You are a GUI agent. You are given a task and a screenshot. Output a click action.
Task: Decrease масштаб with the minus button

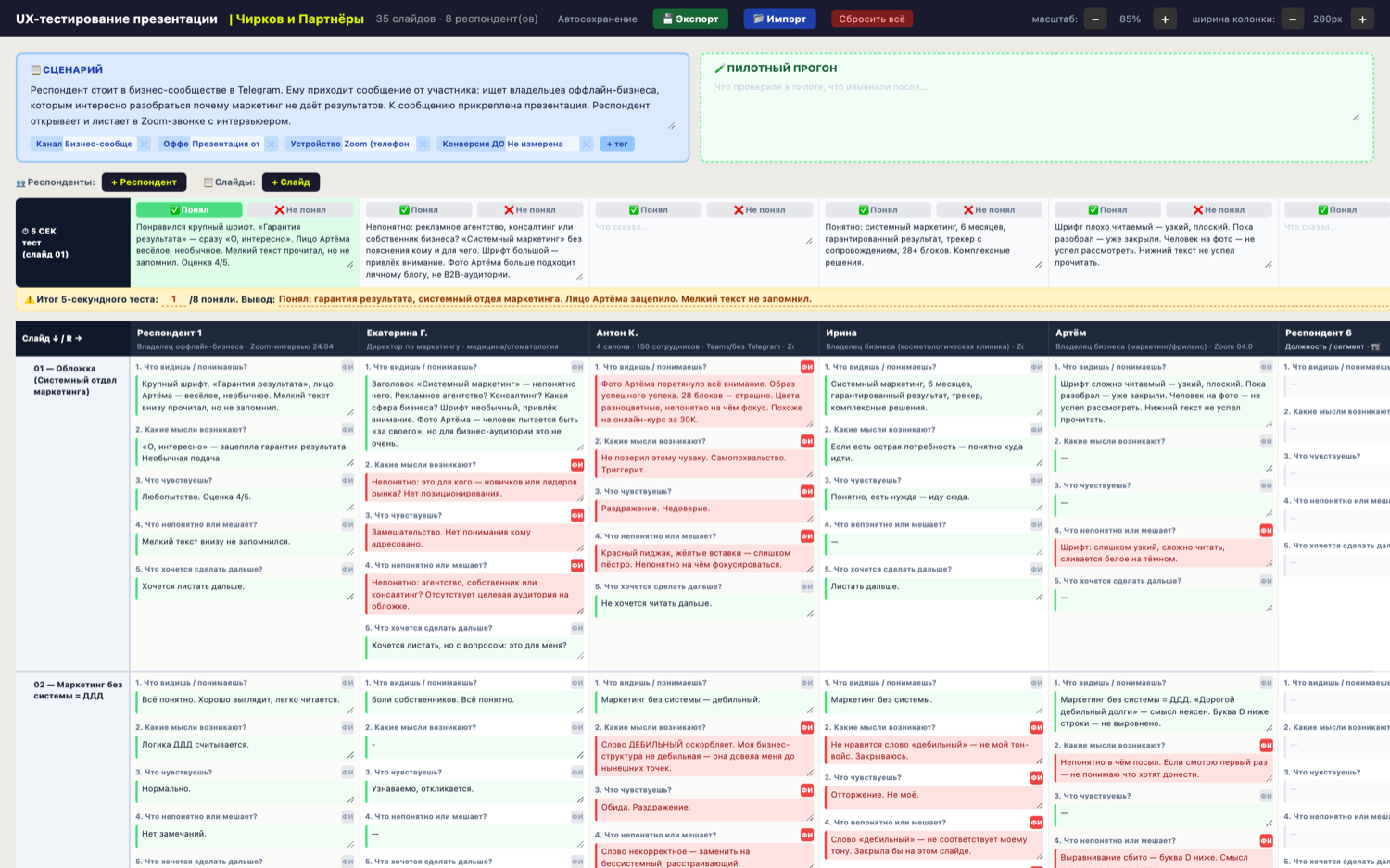[1095, 19]
